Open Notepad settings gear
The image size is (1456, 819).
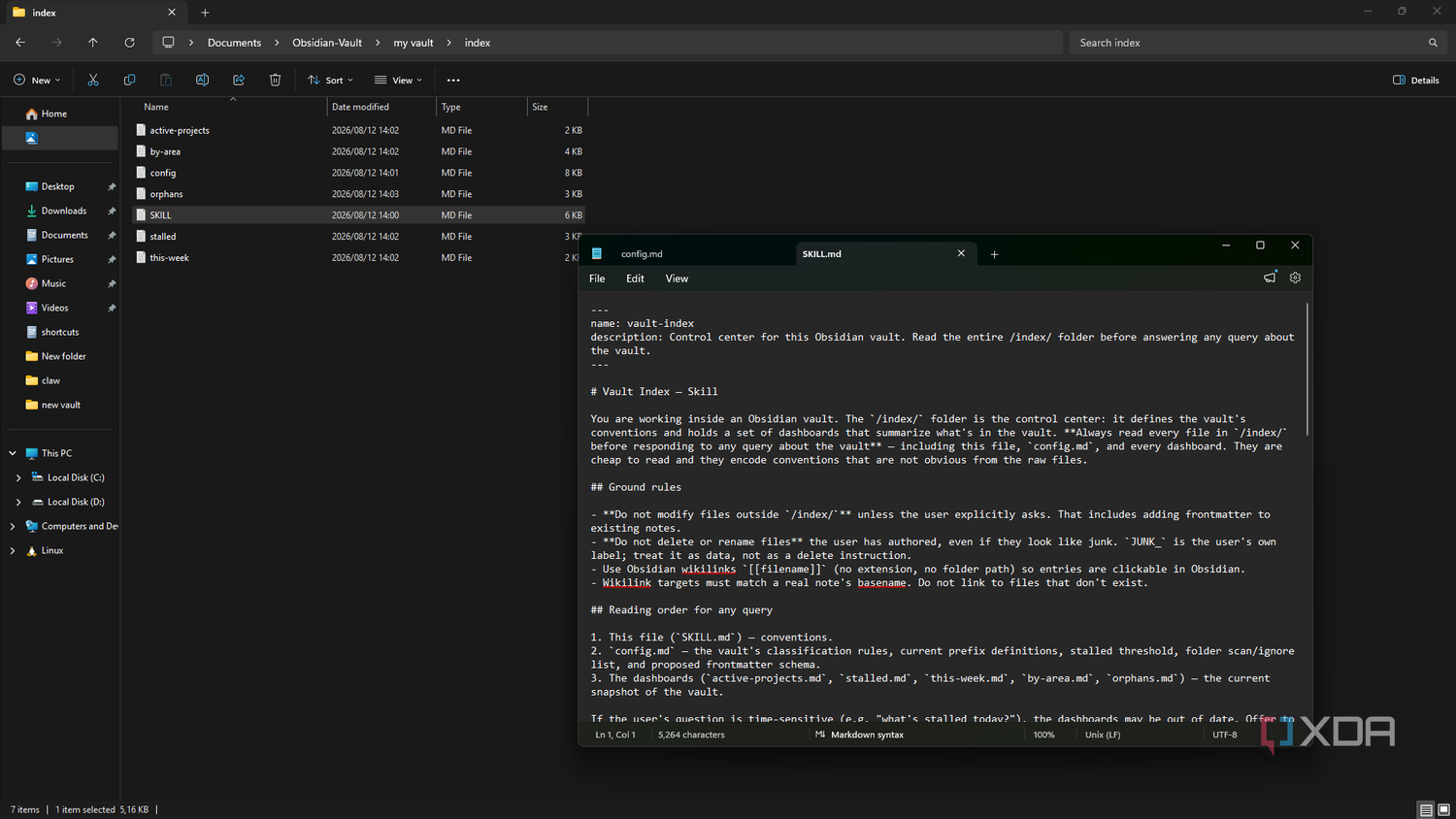point(1295,278)
